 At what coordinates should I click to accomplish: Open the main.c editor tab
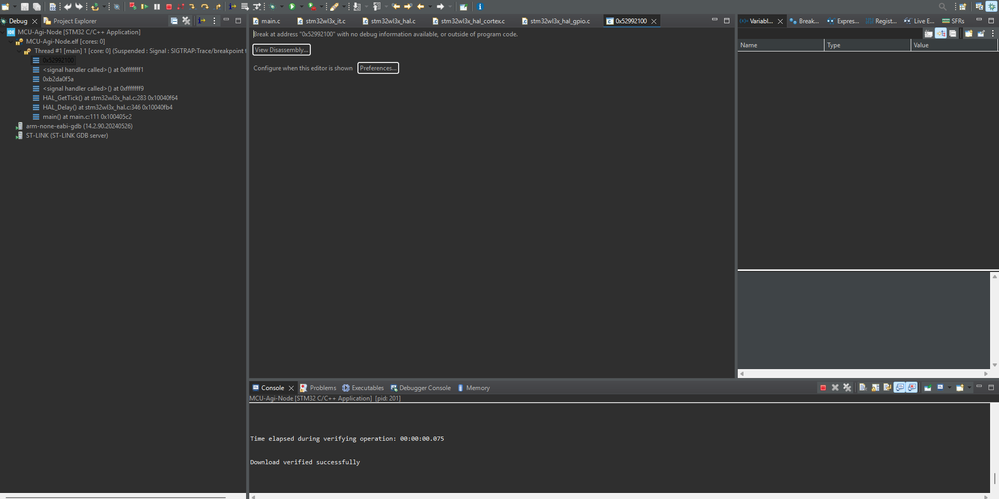[266, 21]
